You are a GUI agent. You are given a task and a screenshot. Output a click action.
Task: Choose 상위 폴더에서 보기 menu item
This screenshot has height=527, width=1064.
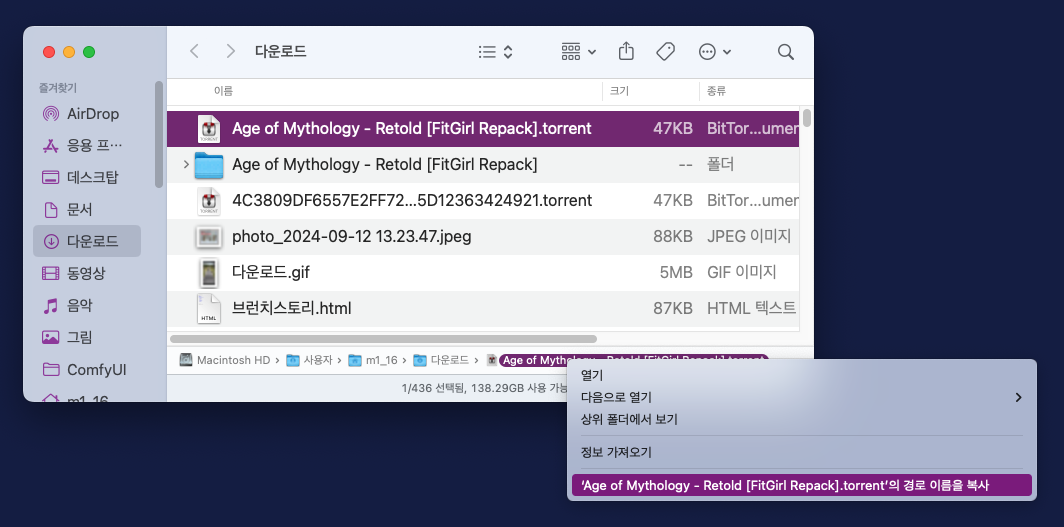click(x=801, y=420)
